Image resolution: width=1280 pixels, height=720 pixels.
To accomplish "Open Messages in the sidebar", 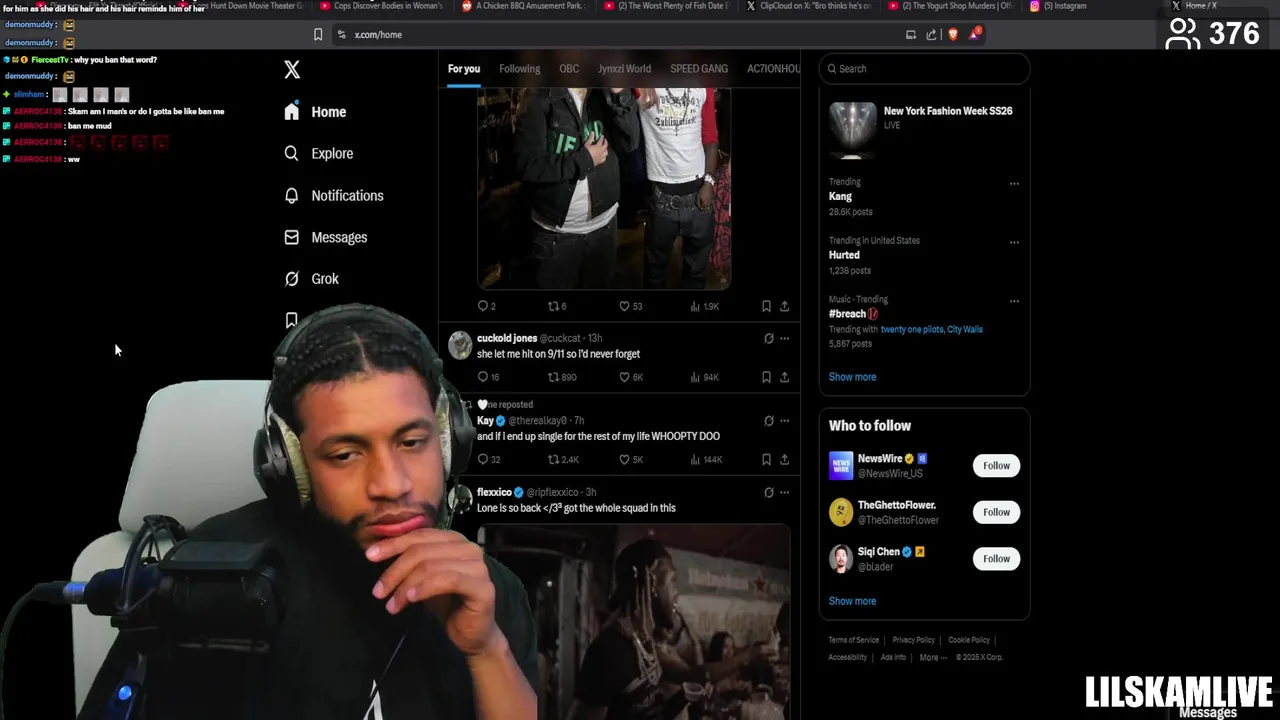I will point(326,237).
